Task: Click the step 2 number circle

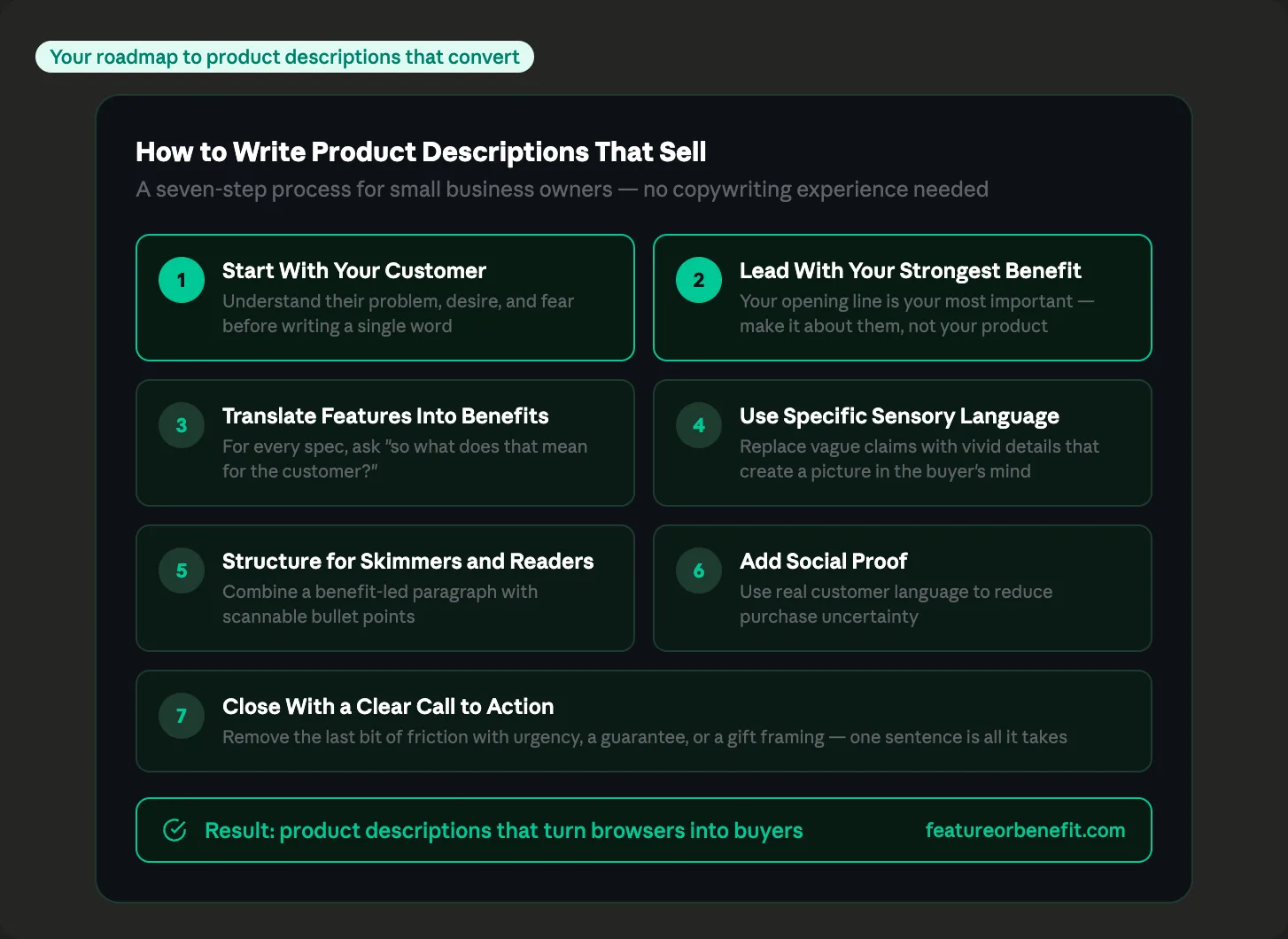Action: pos(699,280)
